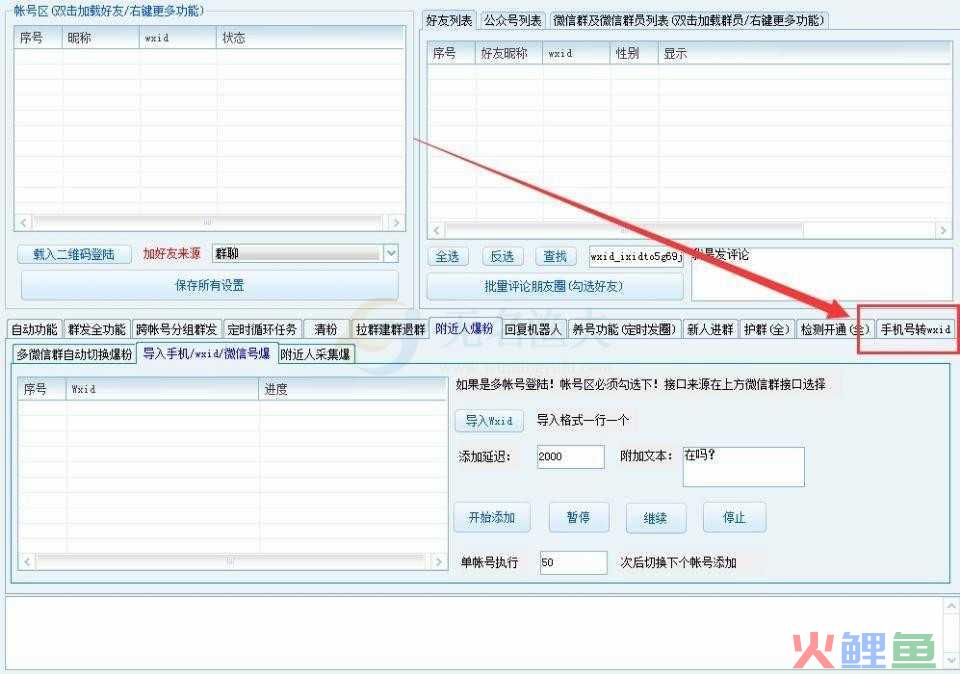960x674 pixels.
Task: Click the 导入Wxid button
Action: point(489,421)
